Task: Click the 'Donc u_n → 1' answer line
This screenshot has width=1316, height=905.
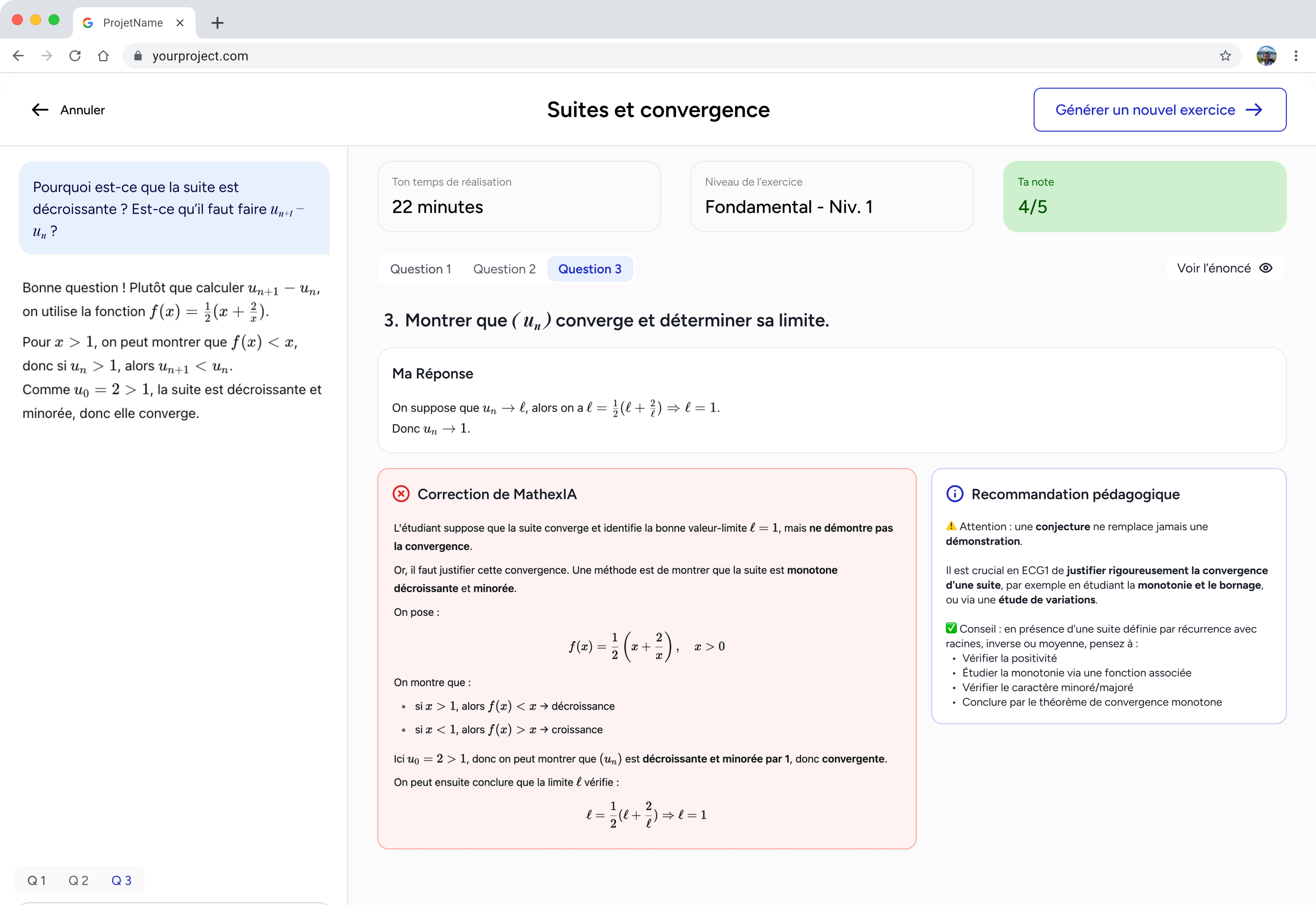Action: pyautogui.click(x=431, y=429)
